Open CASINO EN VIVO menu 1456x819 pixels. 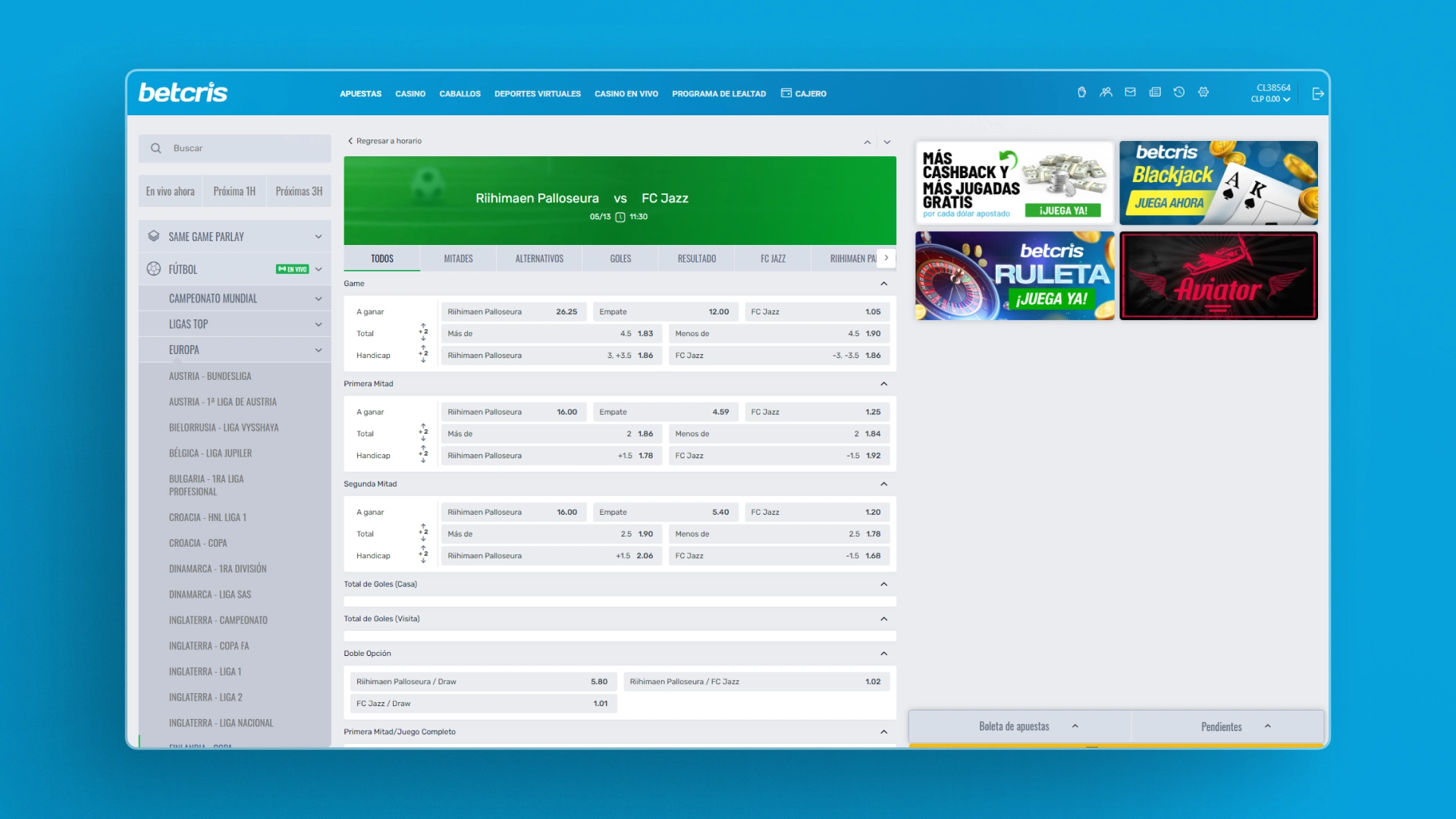click(626, 94)
